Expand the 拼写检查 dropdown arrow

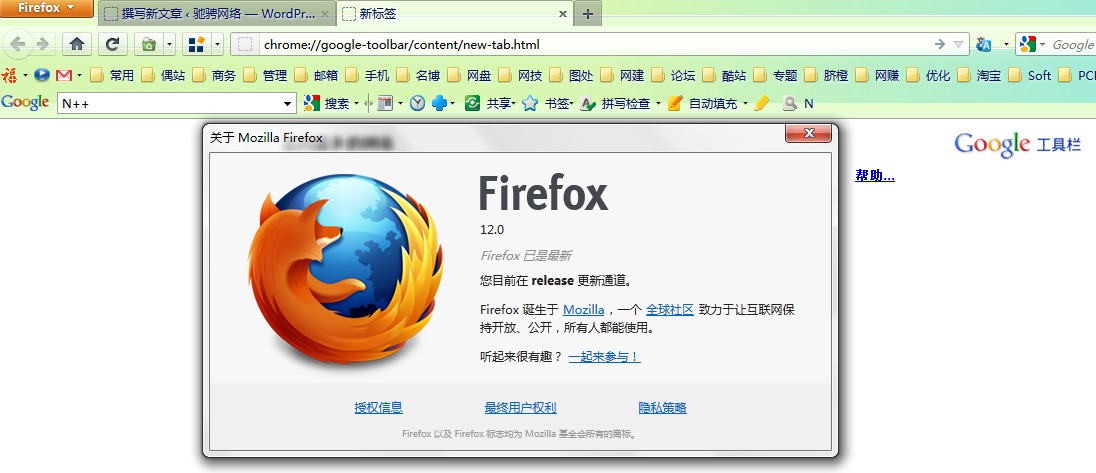pyautogui.click(x=658, y=103)
